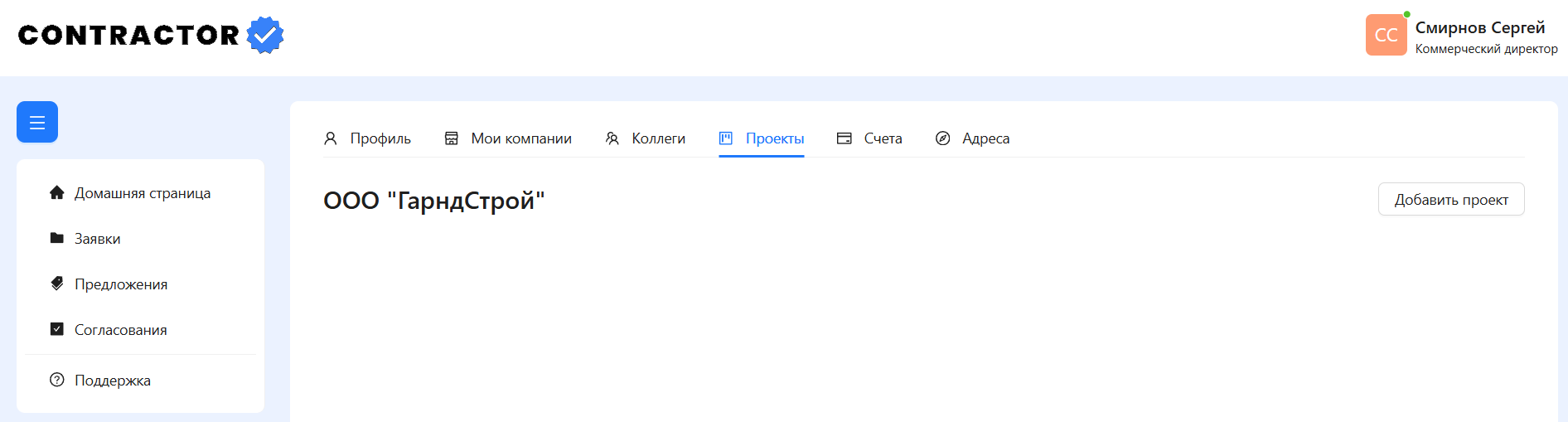Click the compass icon of Адреса tab

(x=943, y=138)
